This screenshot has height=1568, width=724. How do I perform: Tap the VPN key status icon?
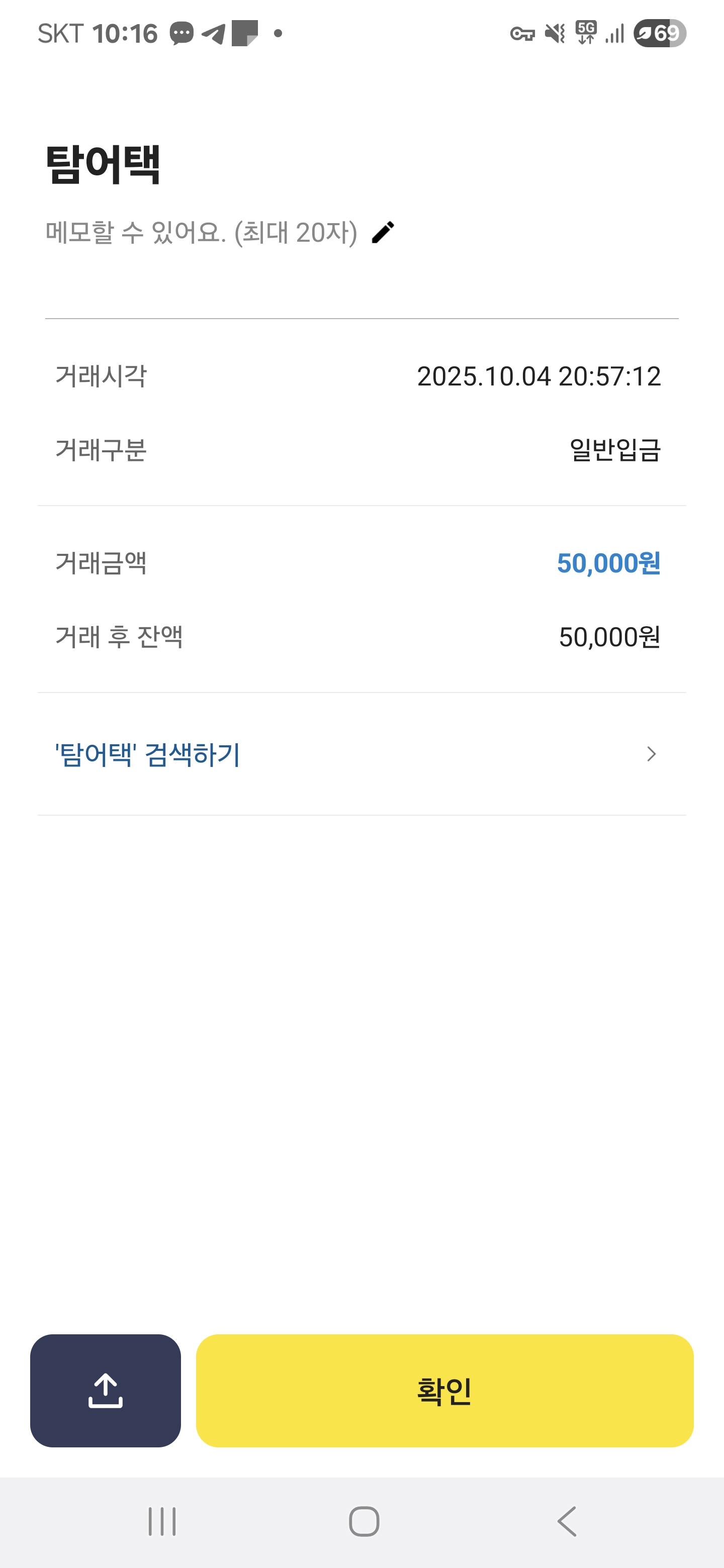pyautogui.click(x=522, y=34)
